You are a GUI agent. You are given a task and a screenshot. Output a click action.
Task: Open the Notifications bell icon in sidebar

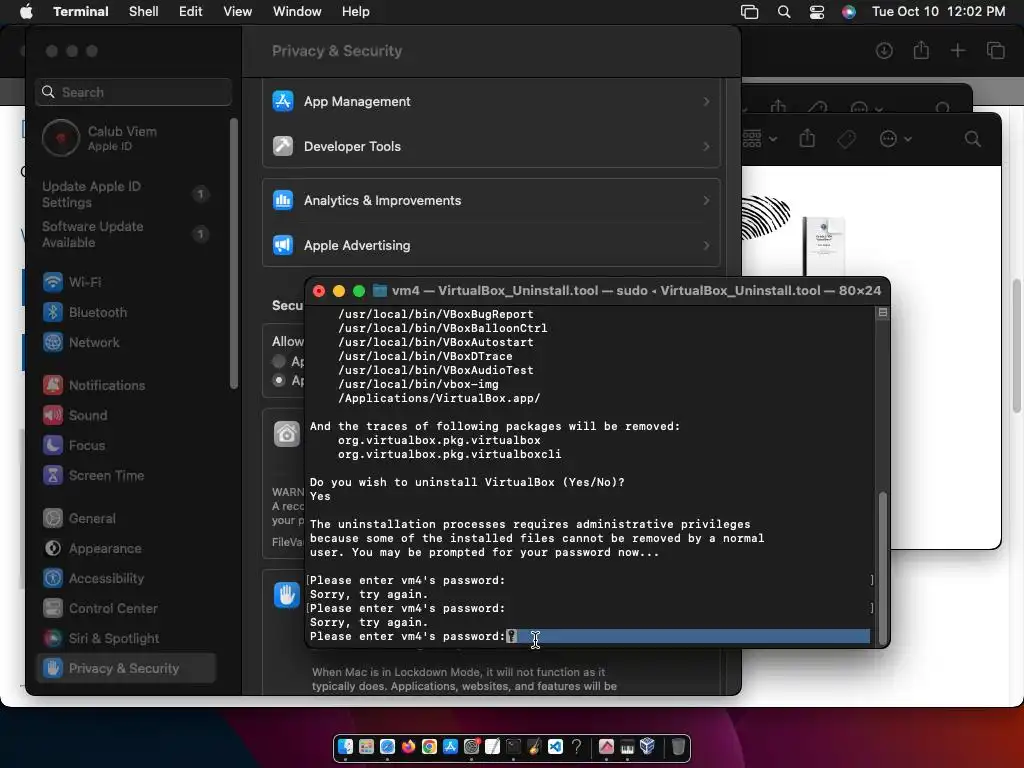click(x=53, y=385)
